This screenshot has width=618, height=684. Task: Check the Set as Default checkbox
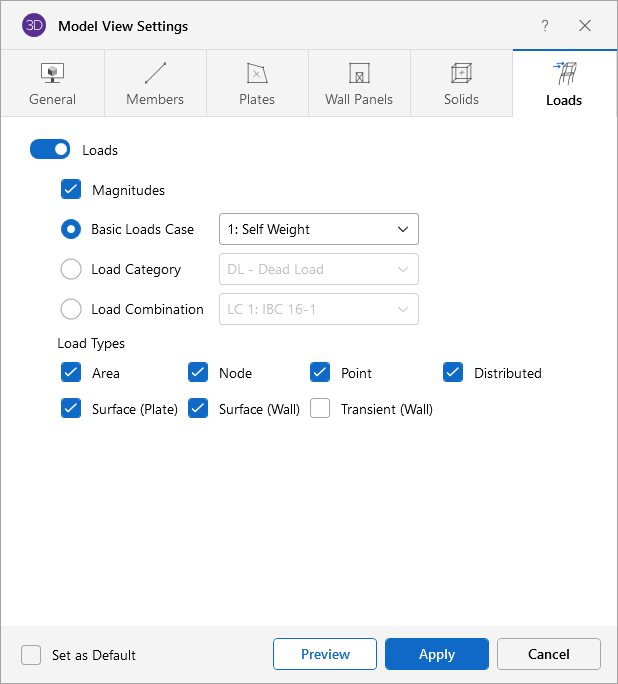(32, 655)
